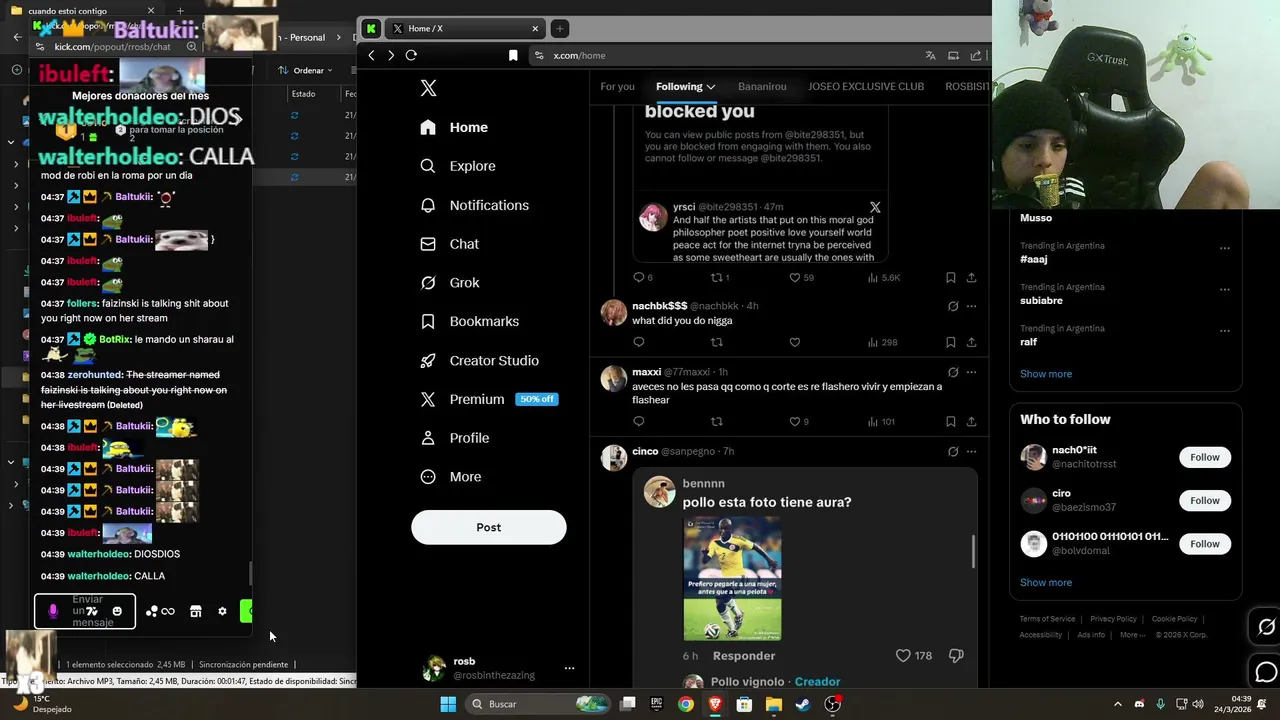
Task: Select the pinned Kick browser tab
Action: click(x=371, y=29)
